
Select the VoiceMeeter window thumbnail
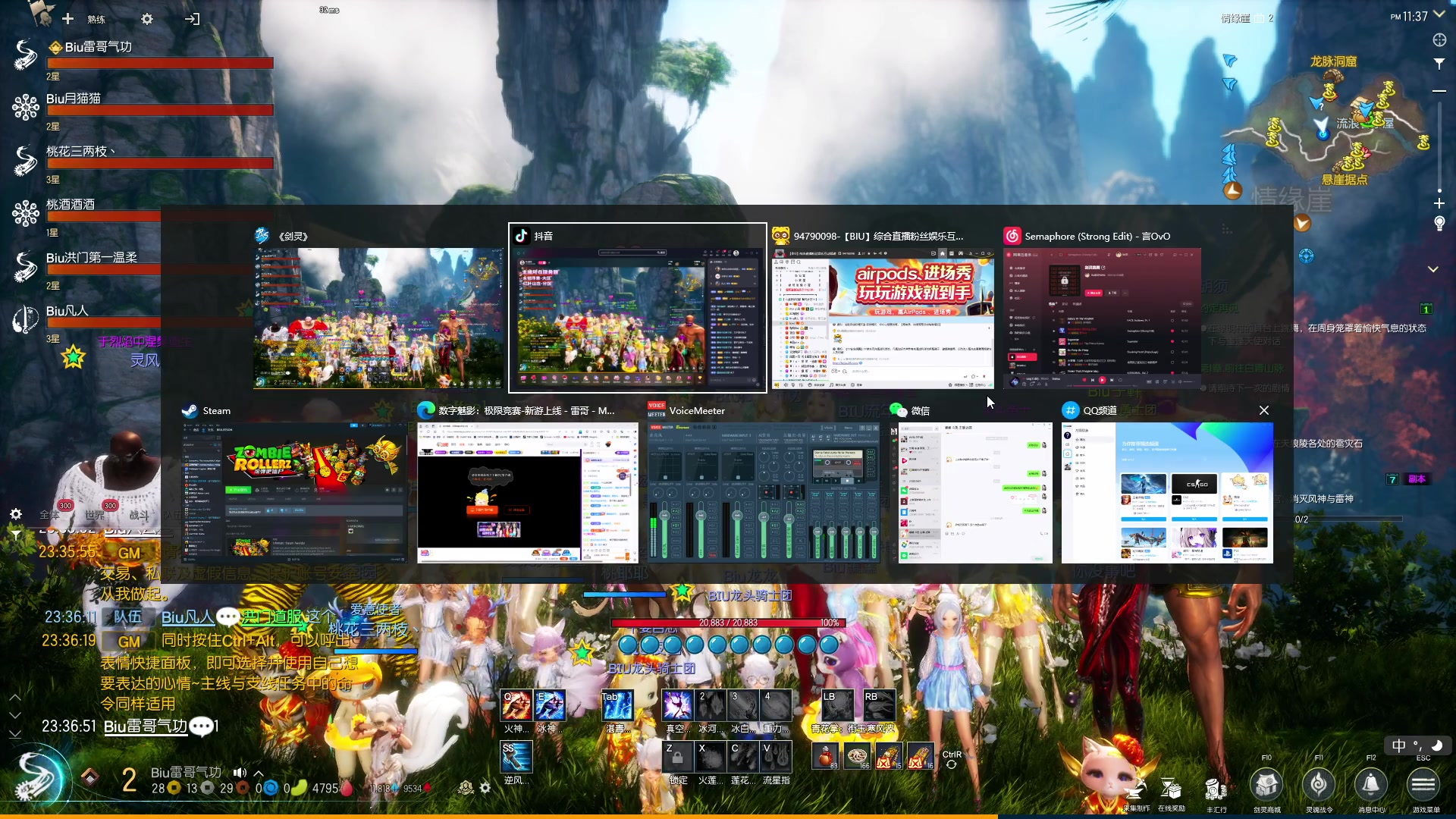[763, 493]
